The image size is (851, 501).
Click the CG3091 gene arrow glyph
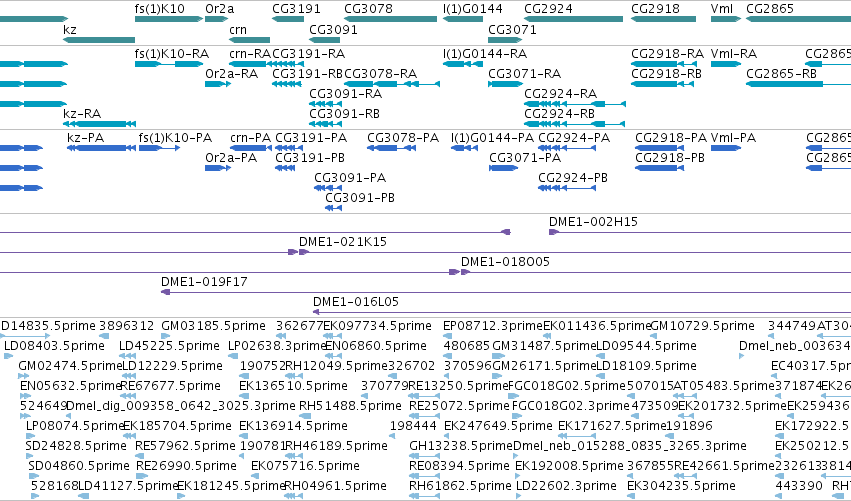tap(325, 40)
